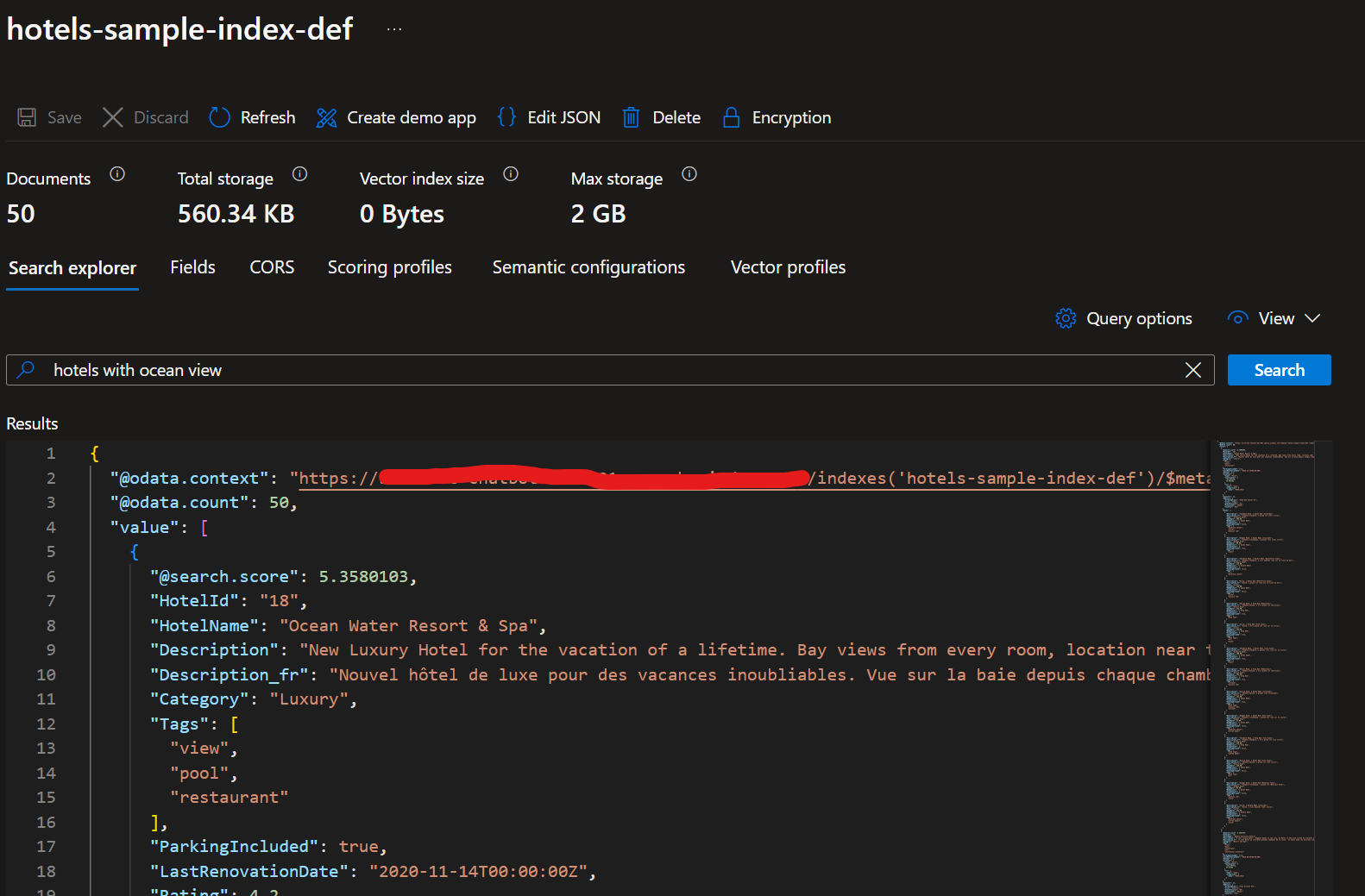Click the Create demo app icon

point(326,117)
